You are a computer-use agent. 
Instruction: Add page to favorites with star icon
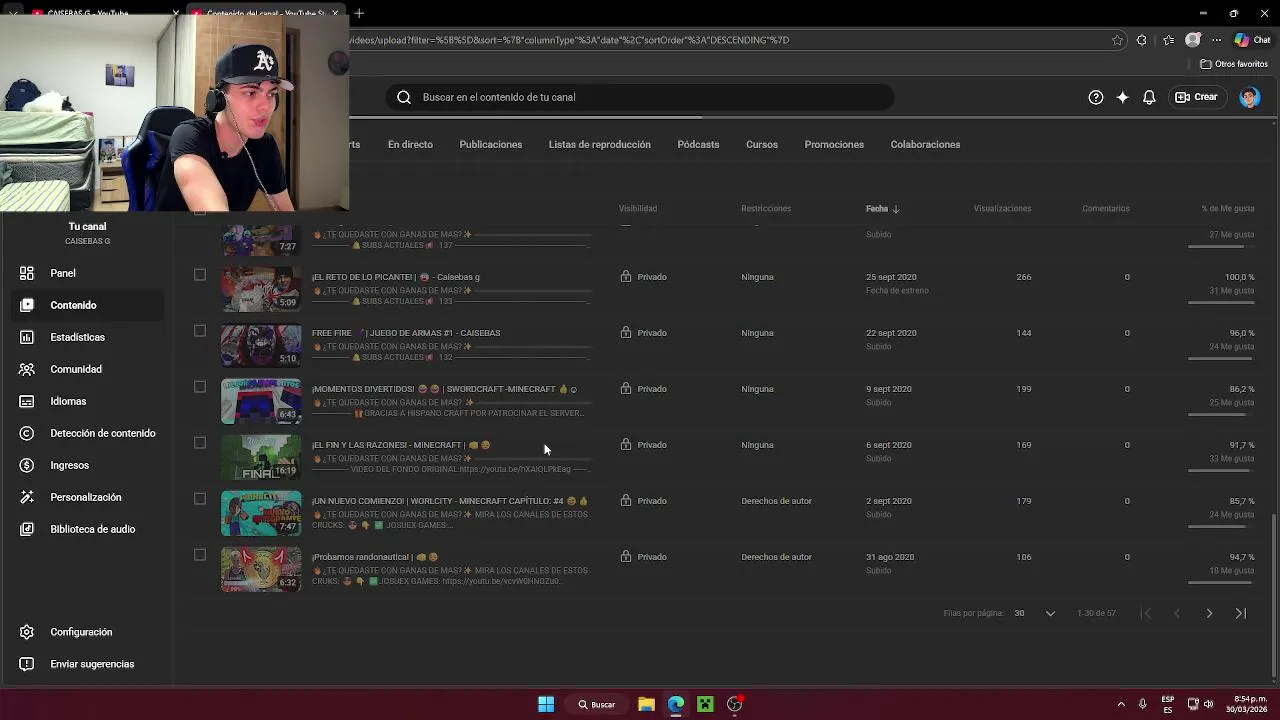tap(1117, 40)
